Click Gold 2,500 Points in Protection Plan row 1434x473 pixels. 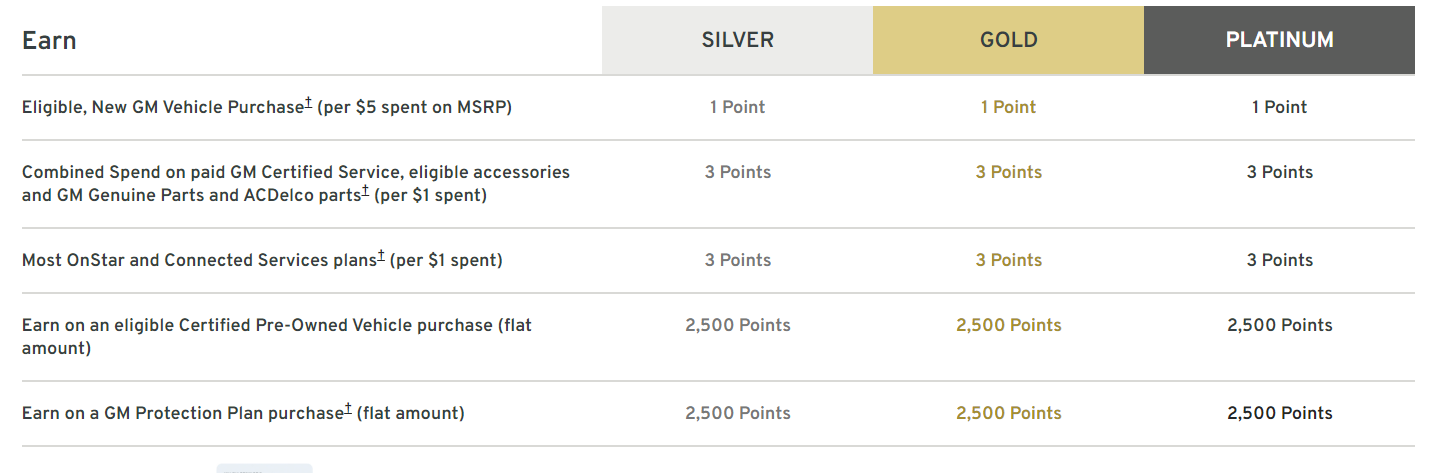point(1008,413)
